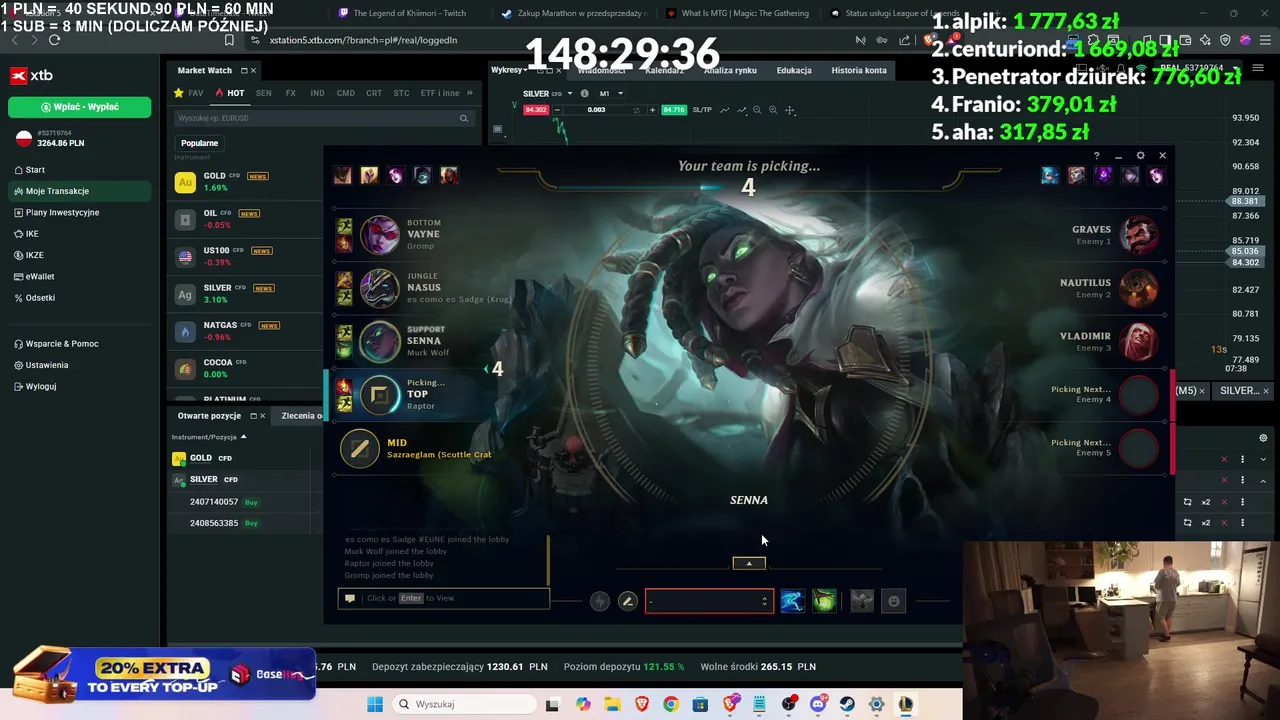The height and width of the screenshot is (720, 1280).
Task: Click the browser reload icon
Action: pos(54,40)
